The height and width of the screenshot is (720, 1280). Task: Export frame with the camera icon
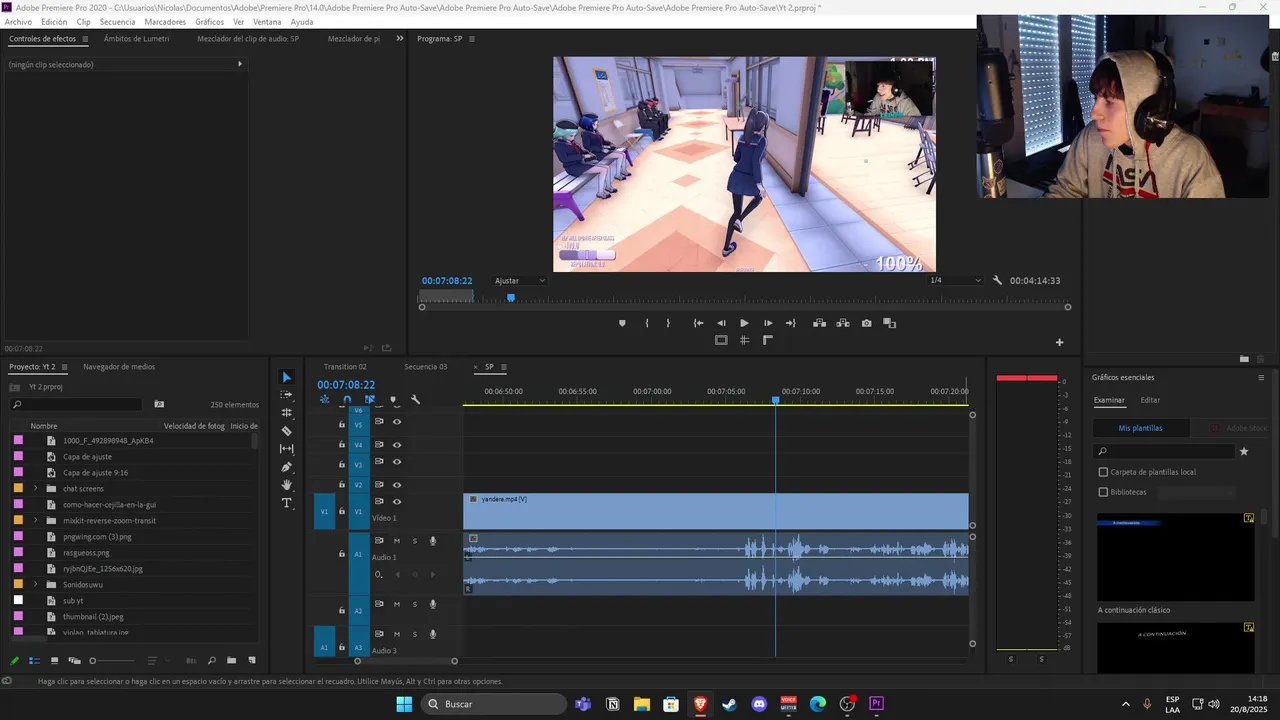[866, 323]
